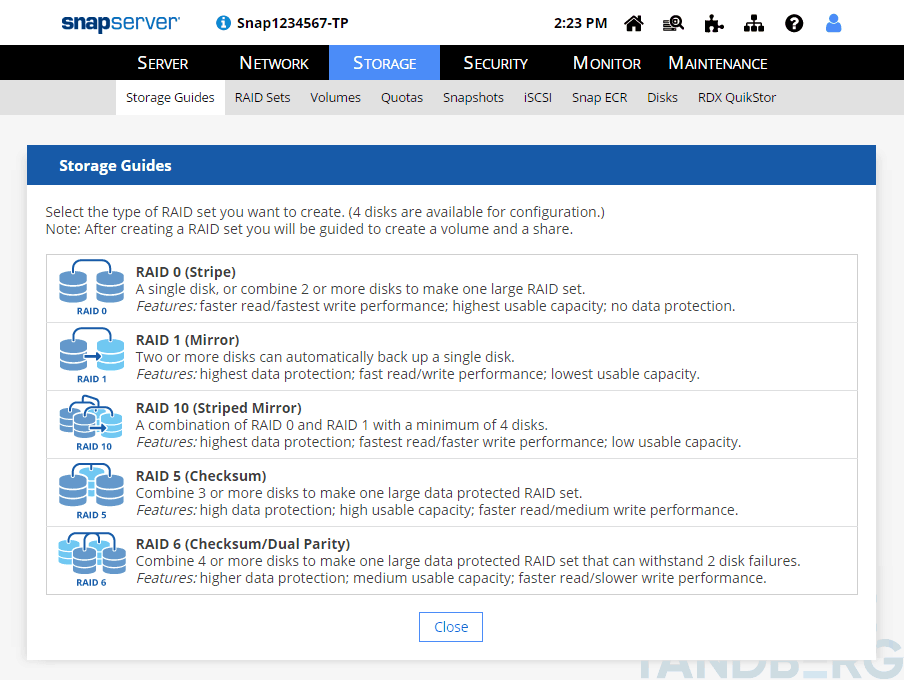
Task: Open the user account icon
Action: [834, 23]
